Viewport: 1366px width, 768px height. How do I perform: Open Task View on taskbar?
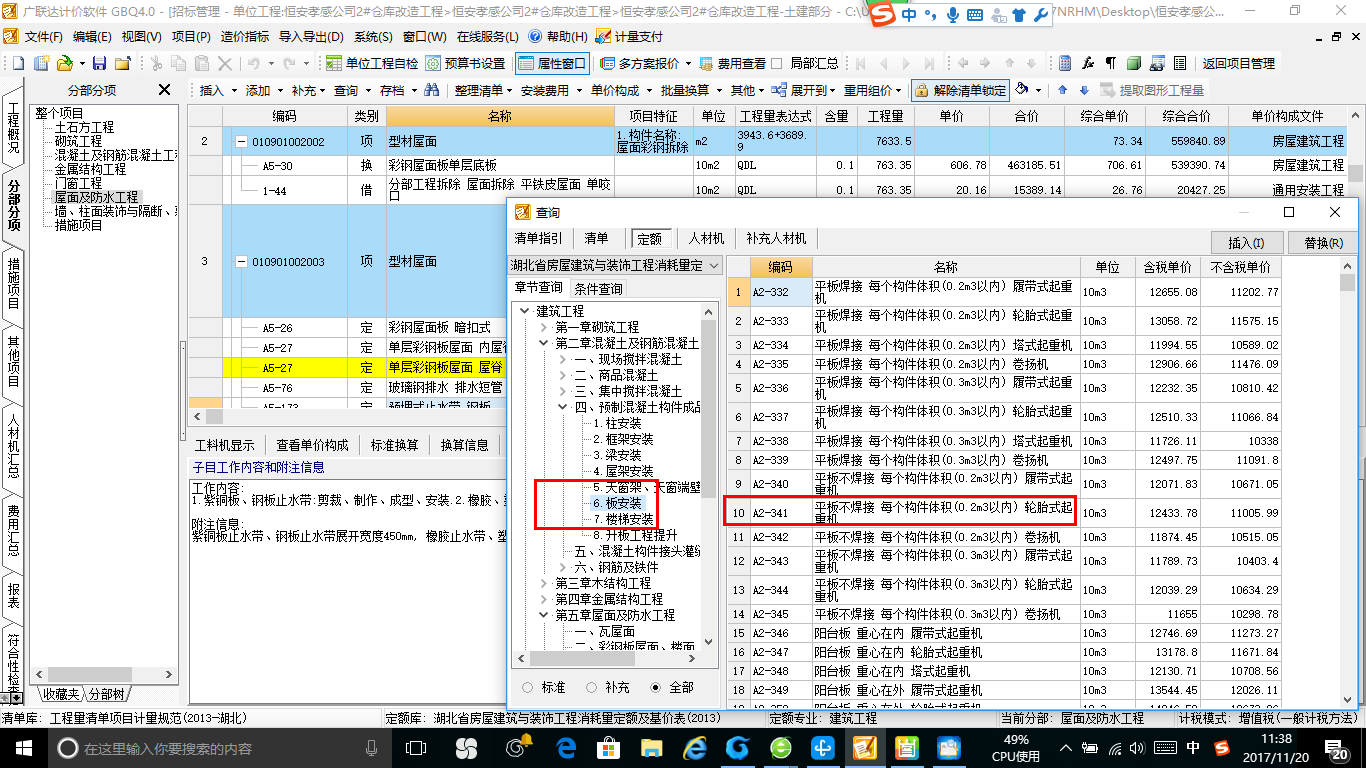pyautogui.click(x=415, y=747)
